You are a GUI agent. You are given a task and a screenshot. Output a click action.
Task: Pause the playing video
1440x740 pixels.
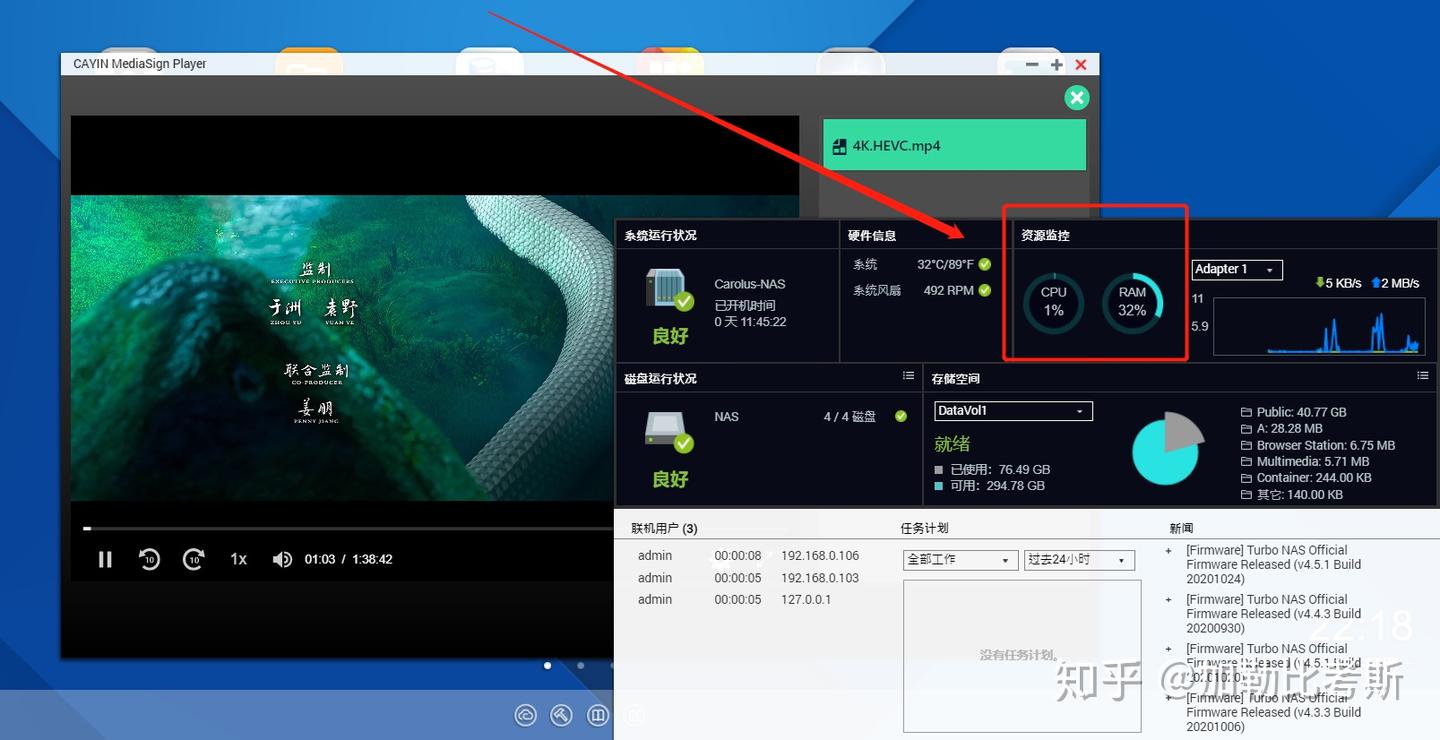click(x=105, y=559)
